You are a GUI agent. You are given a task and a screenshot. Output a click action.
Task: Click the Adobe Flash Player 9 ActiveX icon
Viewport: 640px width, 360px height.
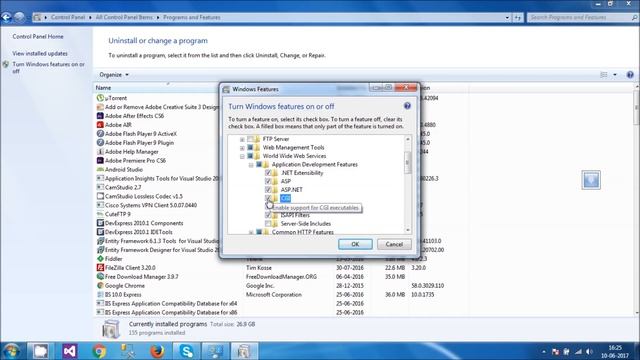coord(100,134)
